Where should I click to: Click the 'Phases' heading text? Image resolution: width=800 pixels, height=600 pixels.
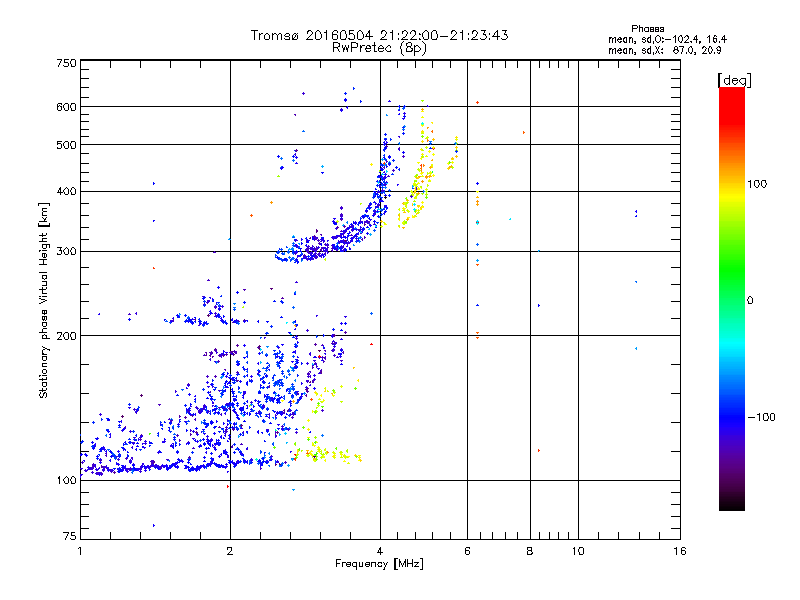click(x=647, y=29)
